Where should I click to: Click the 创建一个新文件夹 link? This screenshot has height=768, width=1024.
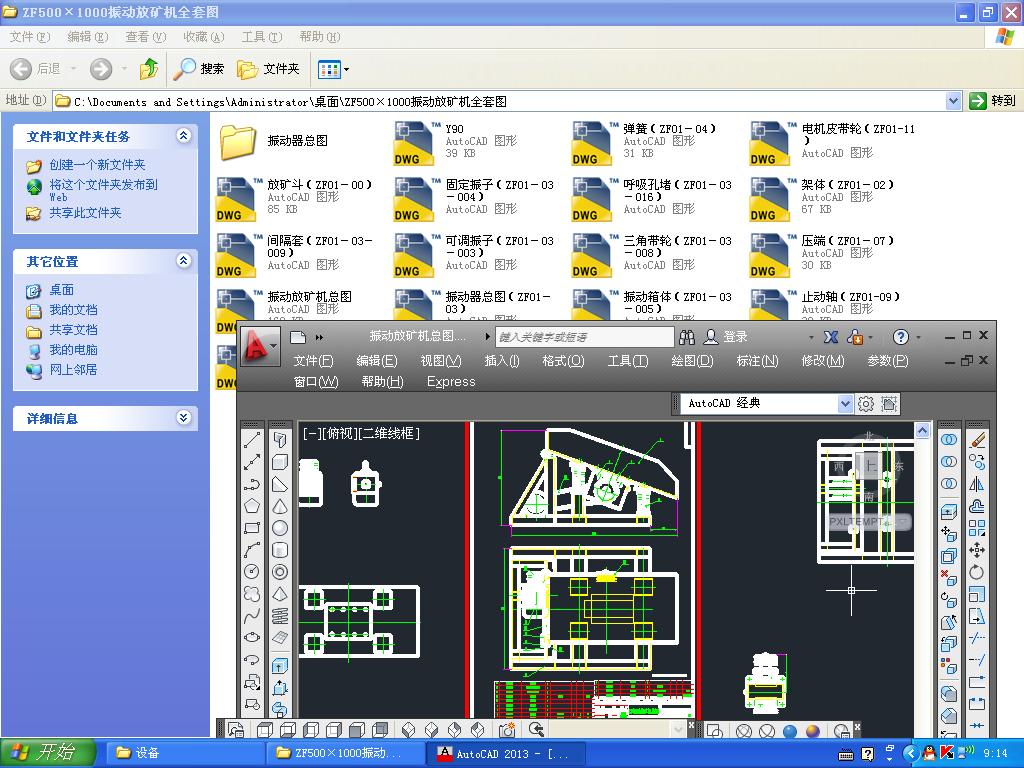click(x=97, y=165)
